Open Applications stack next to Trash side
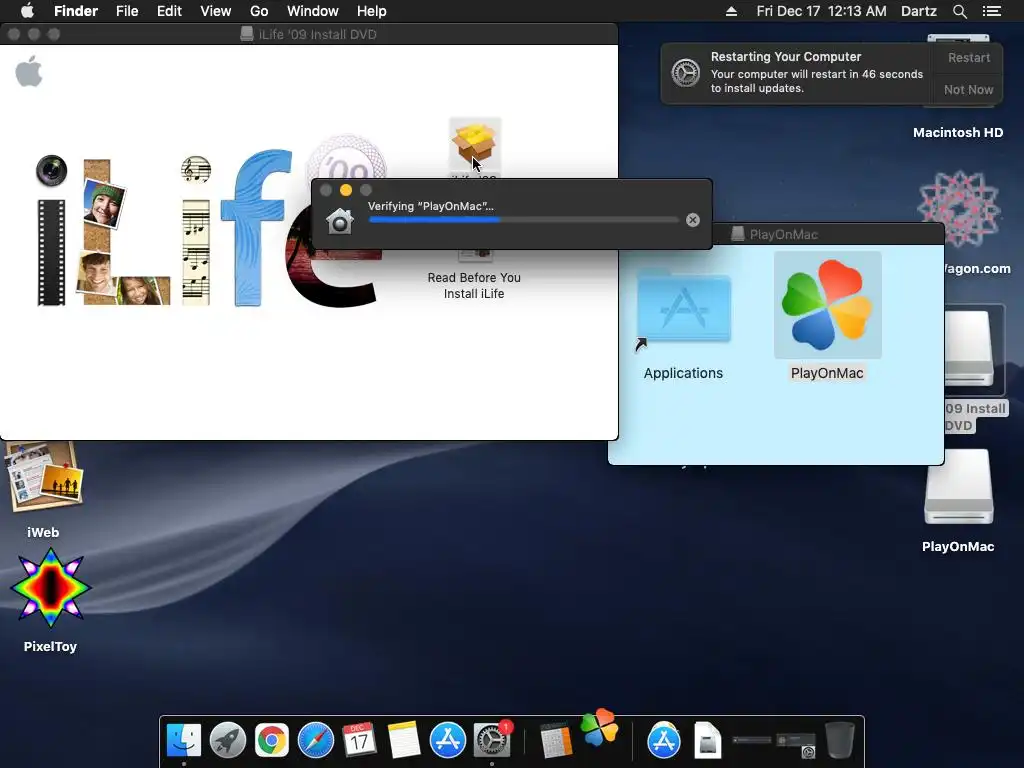1024x768 pixels. (664, 740)
